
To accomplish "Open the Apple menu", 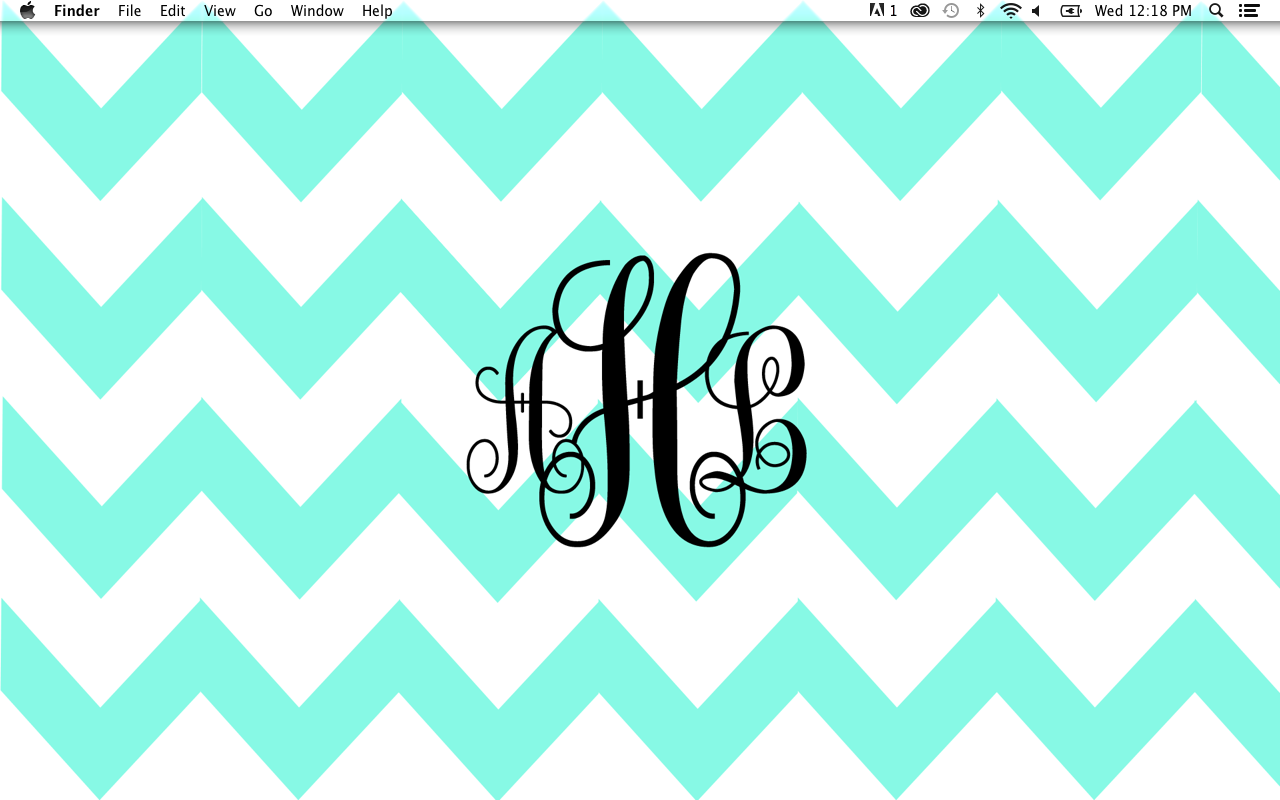I will 27,10.
